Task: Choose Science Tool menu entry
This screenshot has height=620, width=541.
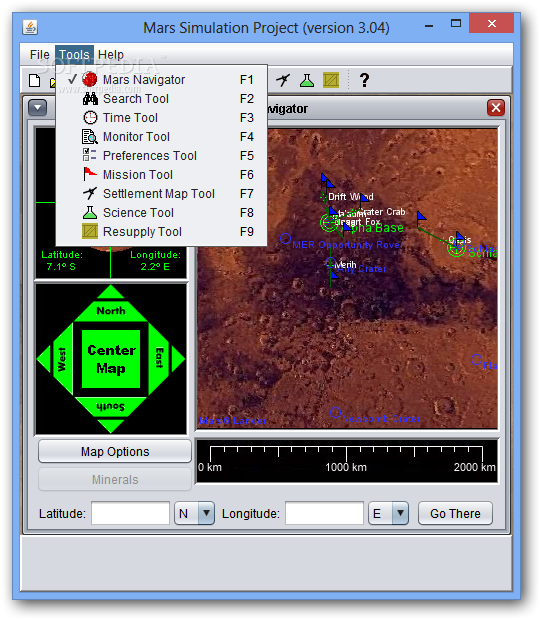Action: click(x=161, y=212)
